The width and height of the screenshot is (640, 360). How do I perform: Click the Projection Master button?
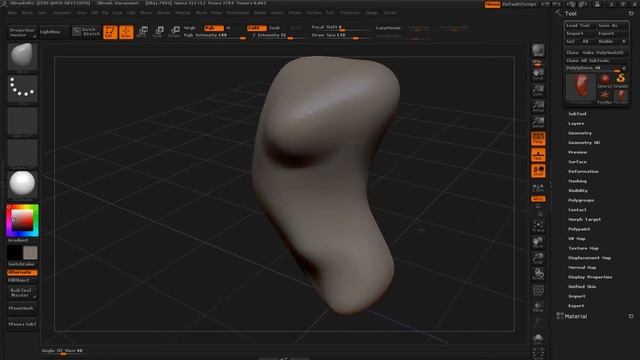pyautogui.click(x=22, y=32)
